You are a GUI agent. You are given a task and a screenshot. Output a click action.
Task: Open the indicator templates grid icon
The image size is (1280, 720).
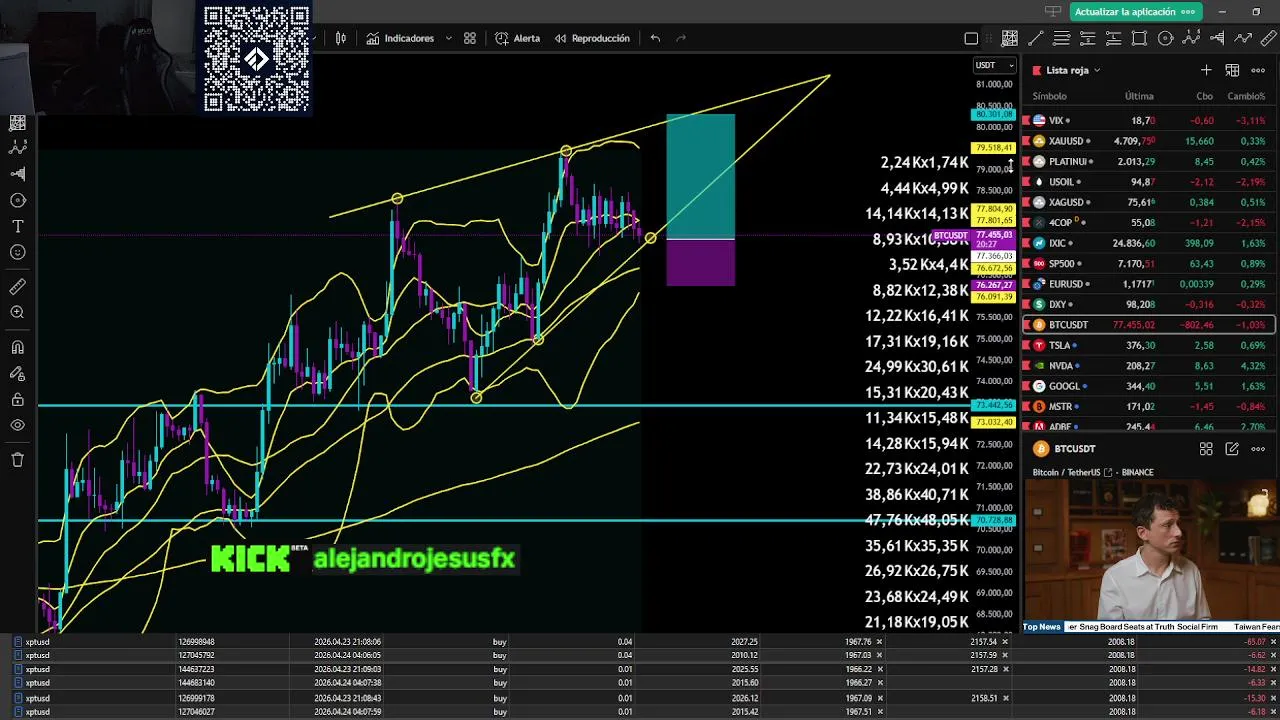point(470,38)
